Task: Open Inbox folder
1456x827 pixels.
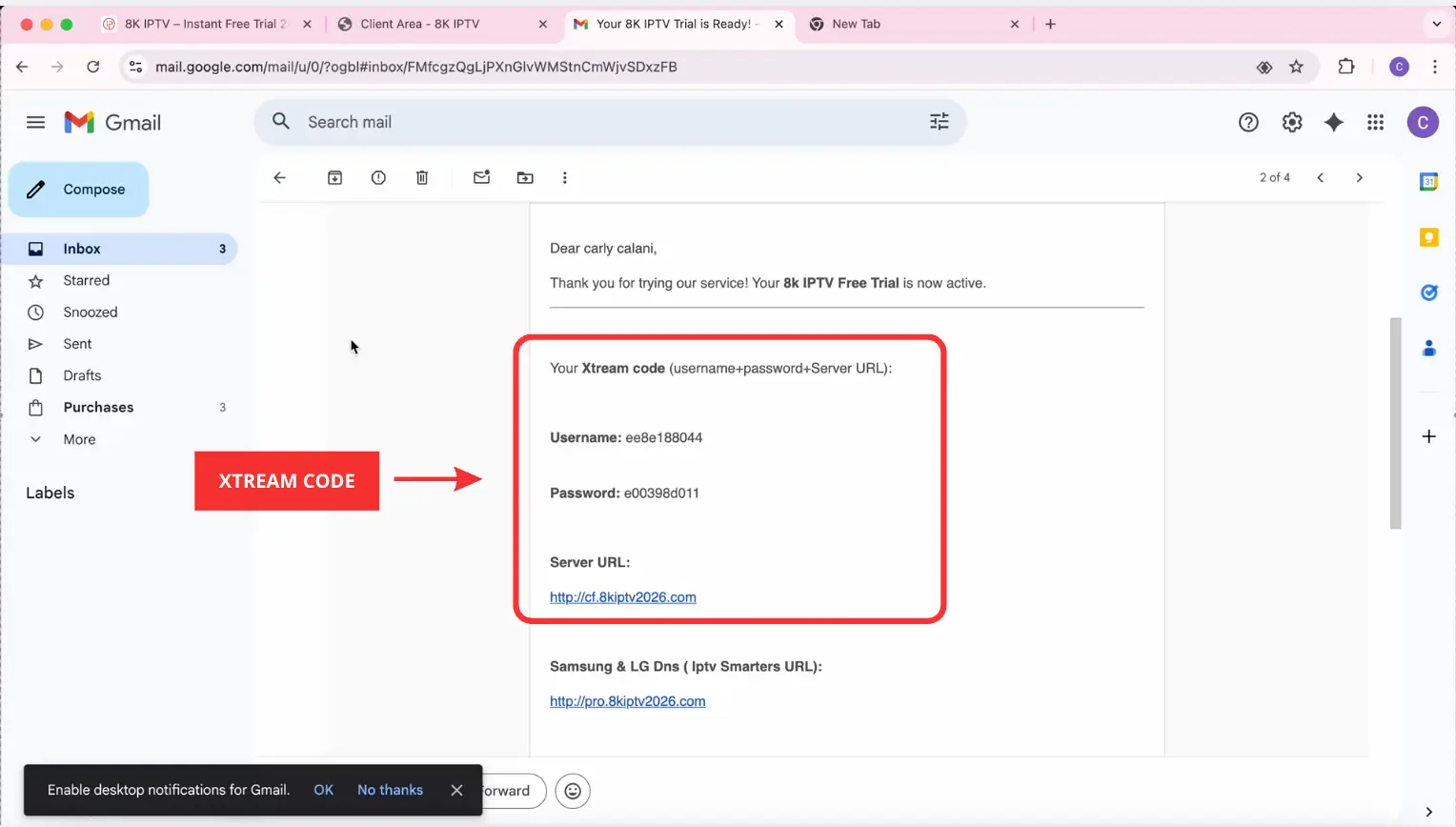Action: tap(118, 249)
